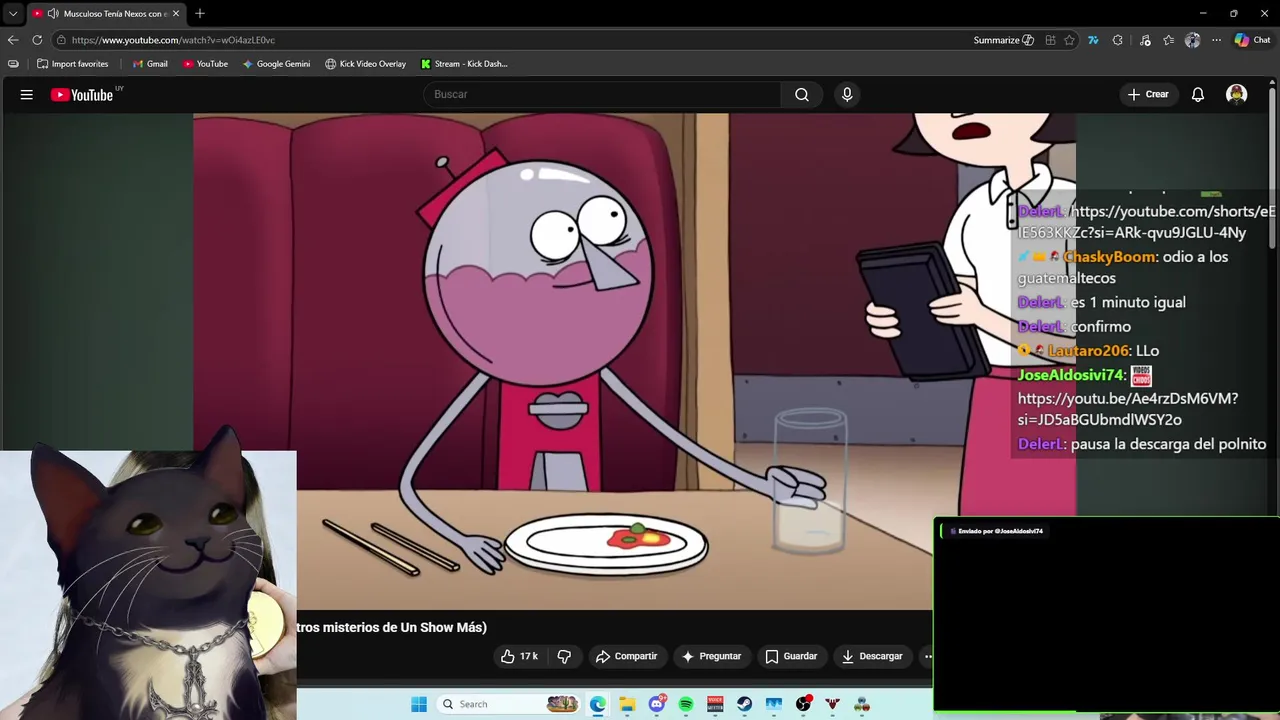Open the YouTube bookmark
This screenshot has width=1280, height=720.
205,64
